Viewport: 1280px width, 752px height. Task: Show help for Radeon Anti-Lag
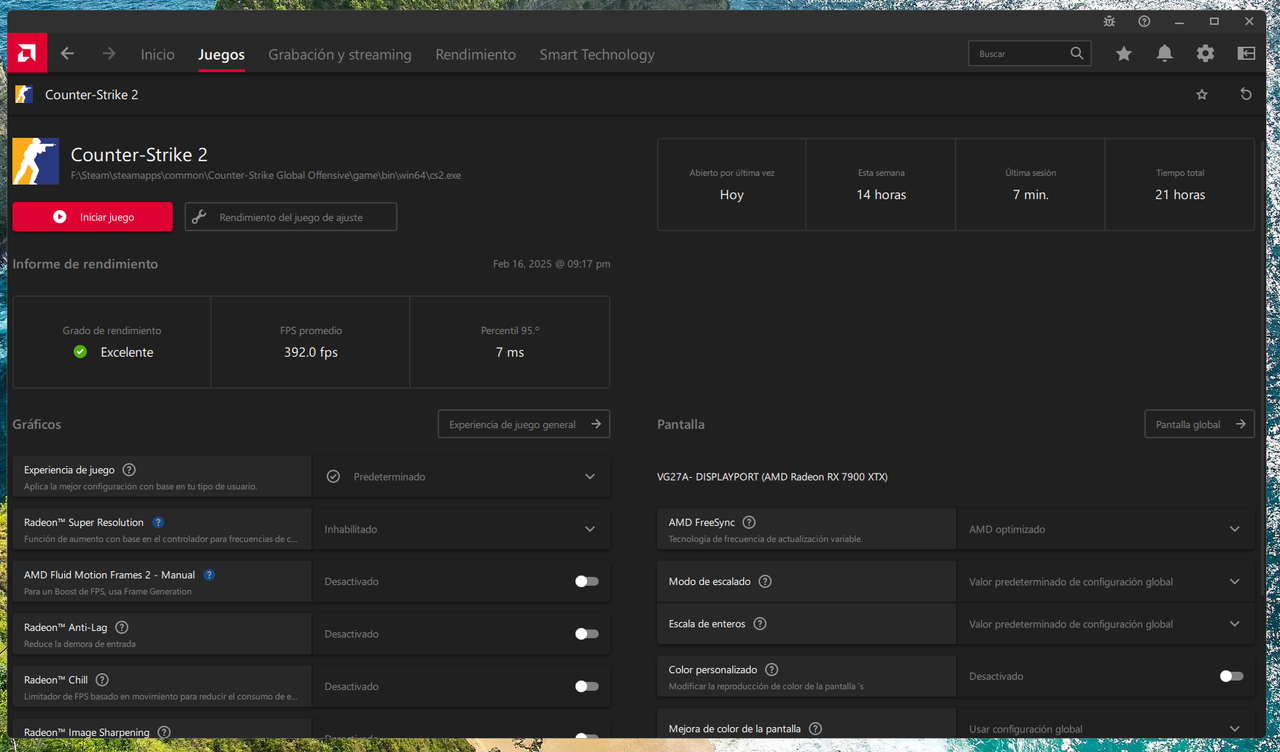pos(122,627)
